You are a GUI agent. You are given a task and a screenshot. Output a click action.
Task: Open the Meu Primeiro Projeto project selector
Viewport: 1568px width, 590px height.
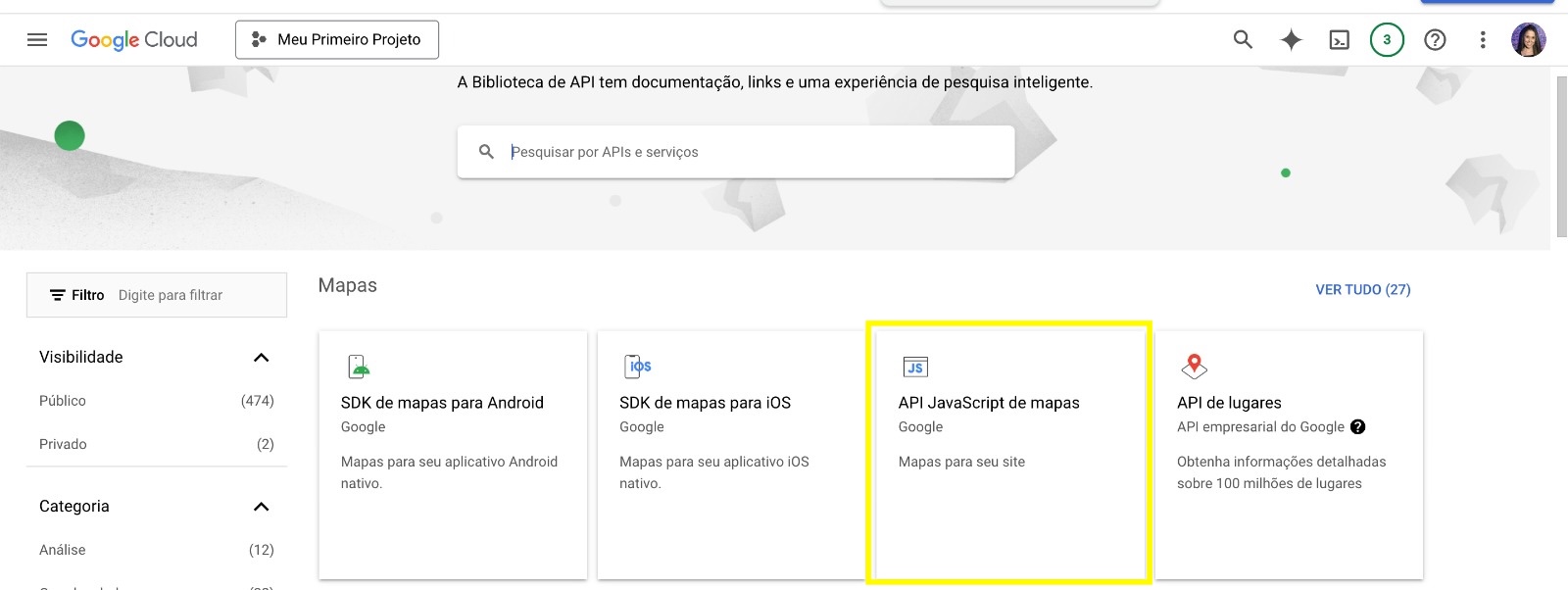coord(337,40)
